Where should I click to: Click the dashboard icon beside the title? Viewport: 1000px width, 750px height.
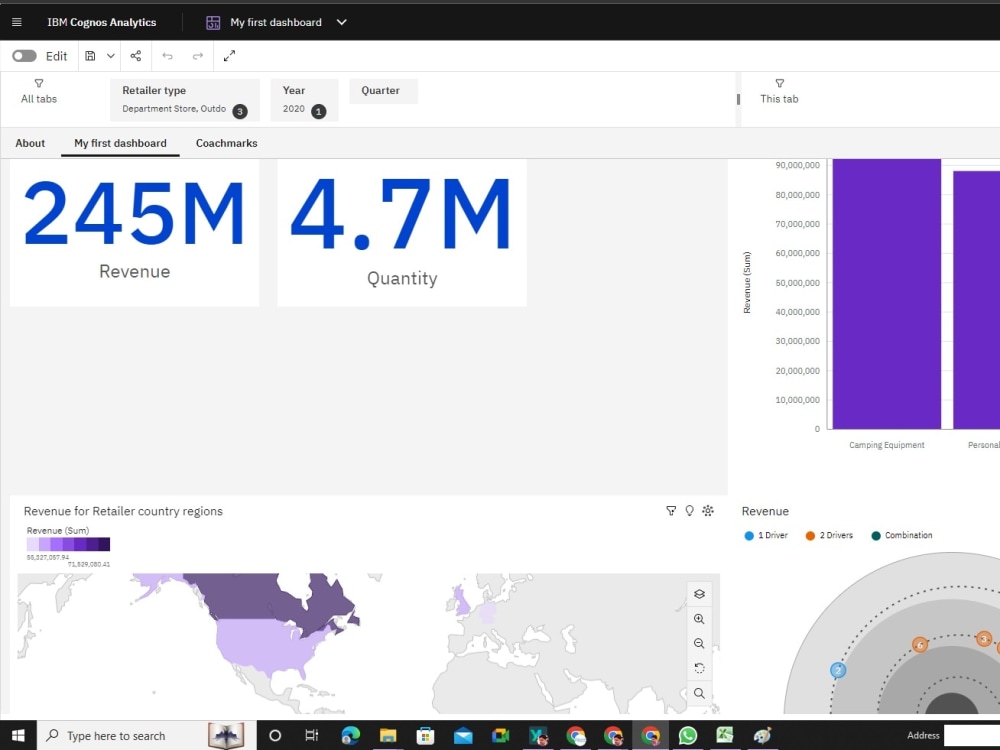point(213,23)
